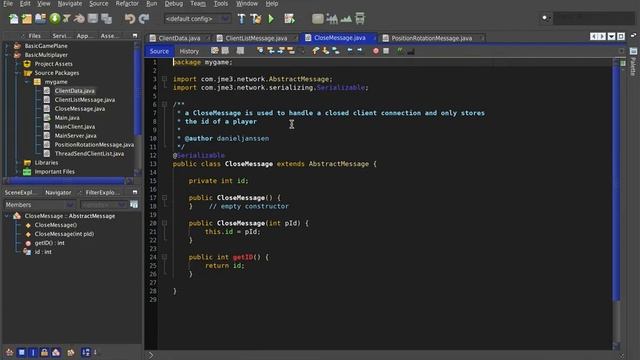
Task: Collapse the mygame package node
Action: tap(27, 82)
